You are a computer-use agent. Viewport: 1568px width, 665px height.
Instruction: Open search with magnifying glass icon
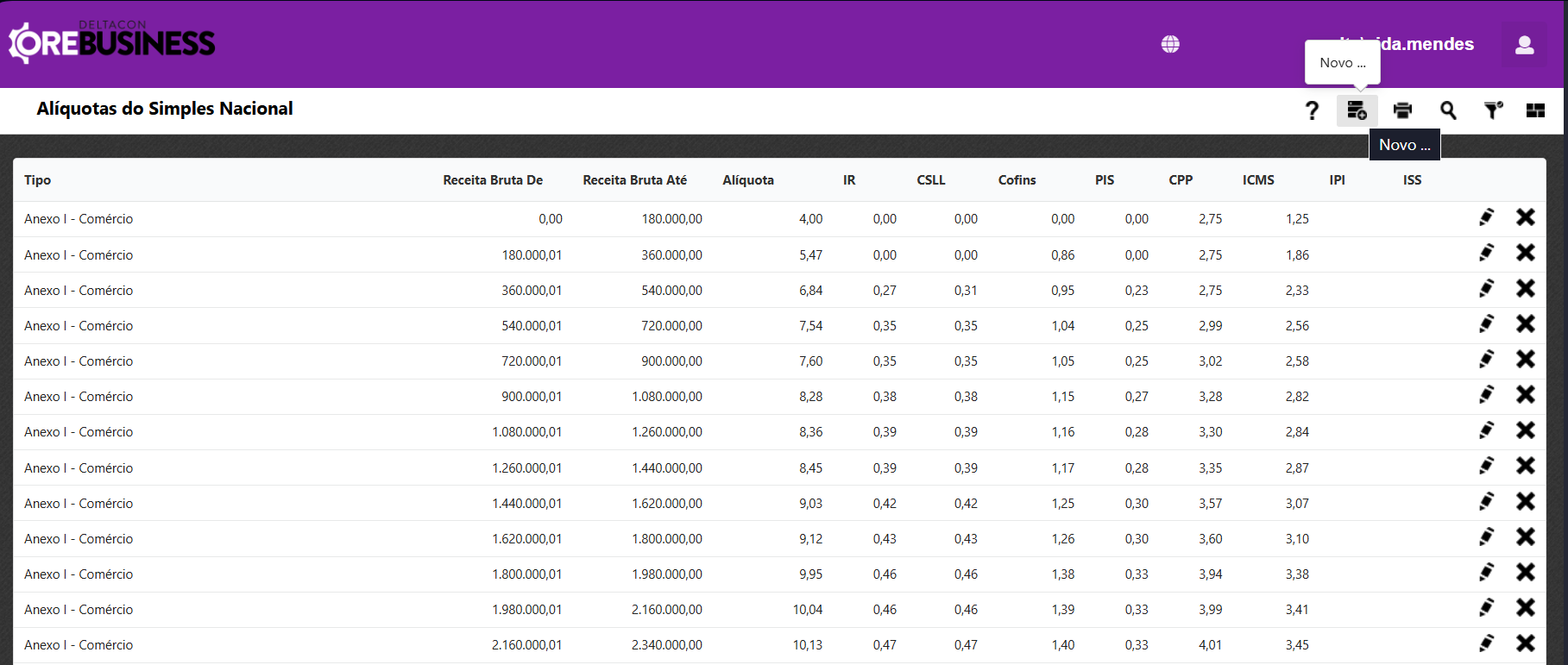[x=1448, y=110]
